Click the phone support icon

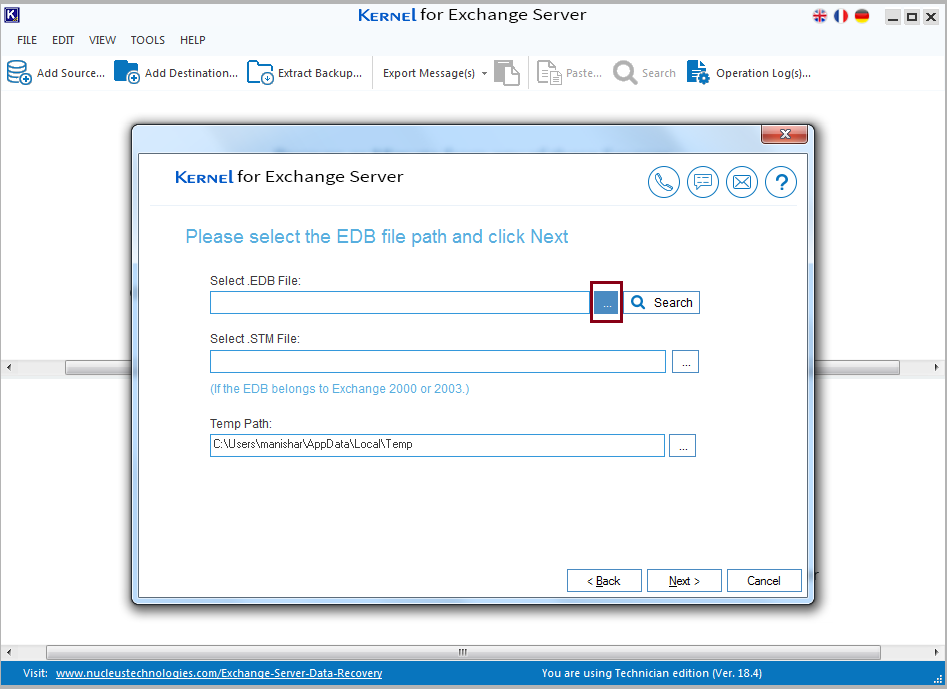(x=664, y=182)
